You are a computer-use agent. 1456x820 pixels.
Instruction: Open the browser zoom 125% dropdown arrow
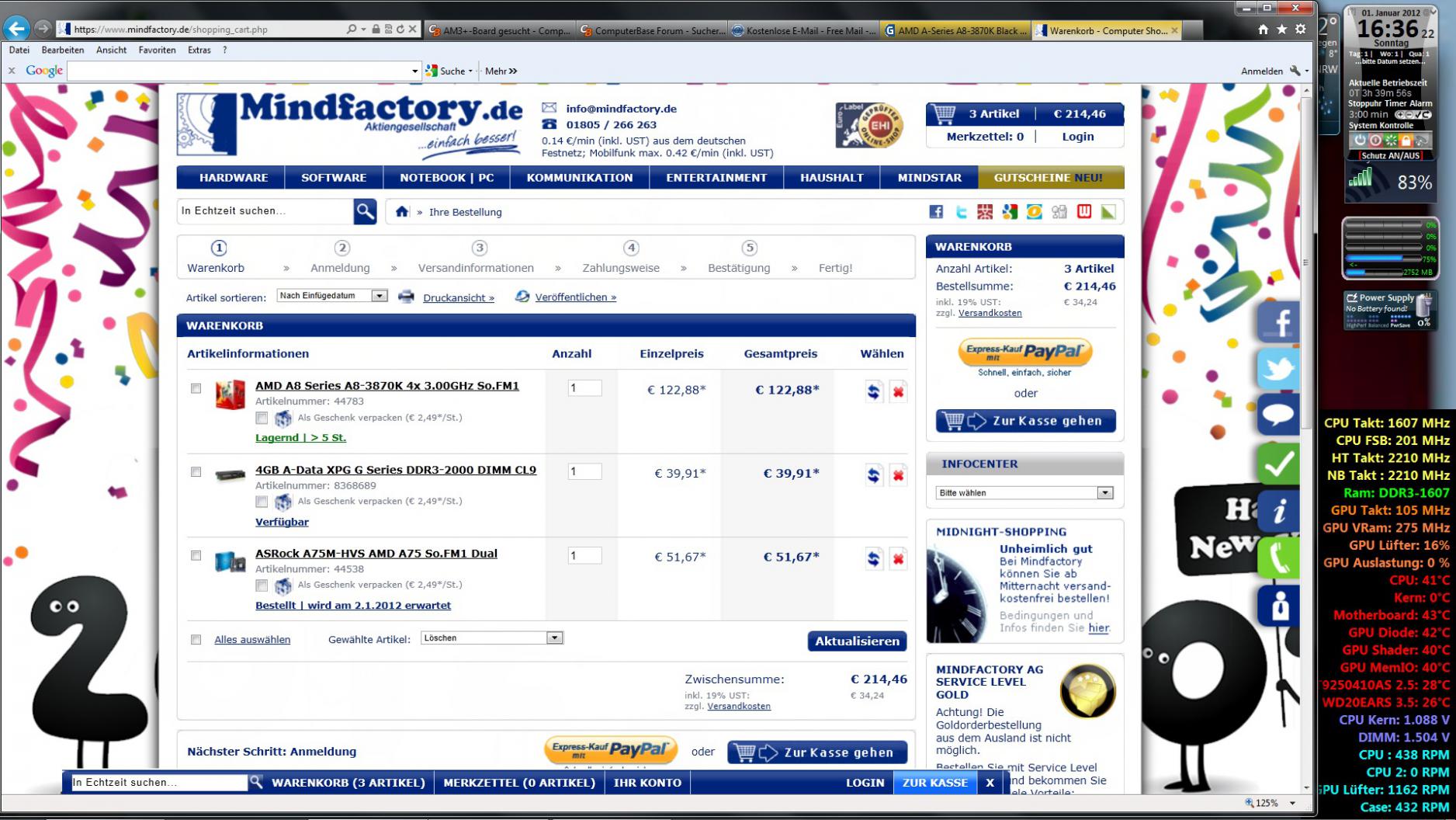pyautogui.click(x=1293, y=803)
